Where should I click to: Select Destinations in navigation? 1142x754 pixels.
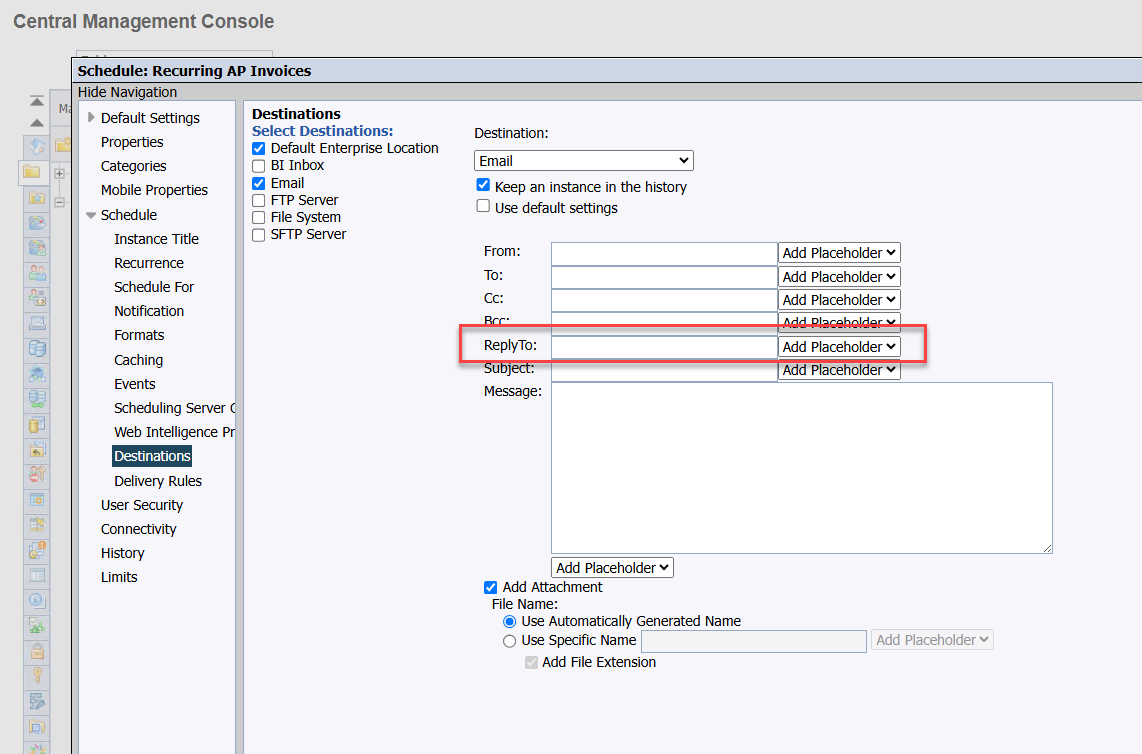click(152, 456)
